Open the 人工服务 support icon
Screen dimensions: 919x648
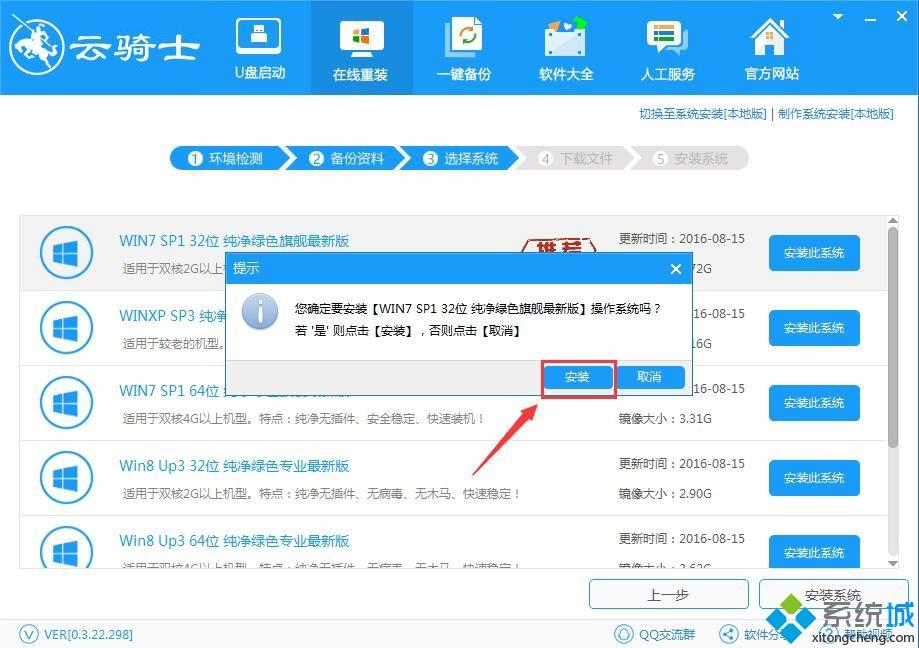pos(667,38)
